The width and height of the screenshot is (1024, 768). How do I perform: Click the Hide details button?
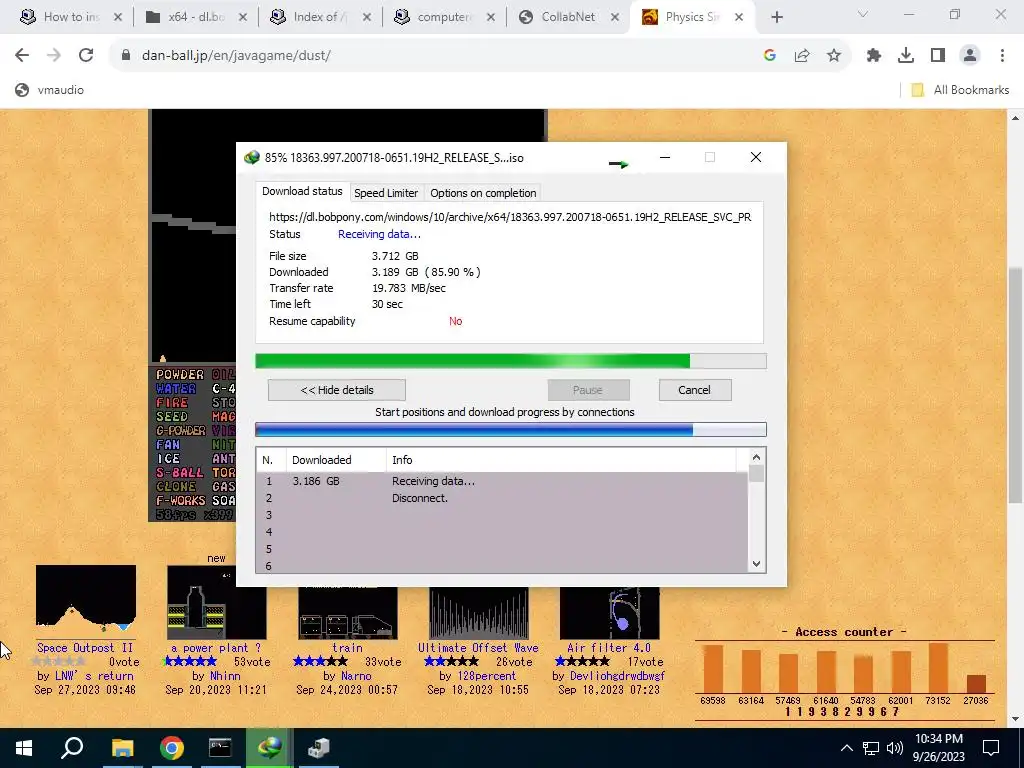tap(337, 390)
